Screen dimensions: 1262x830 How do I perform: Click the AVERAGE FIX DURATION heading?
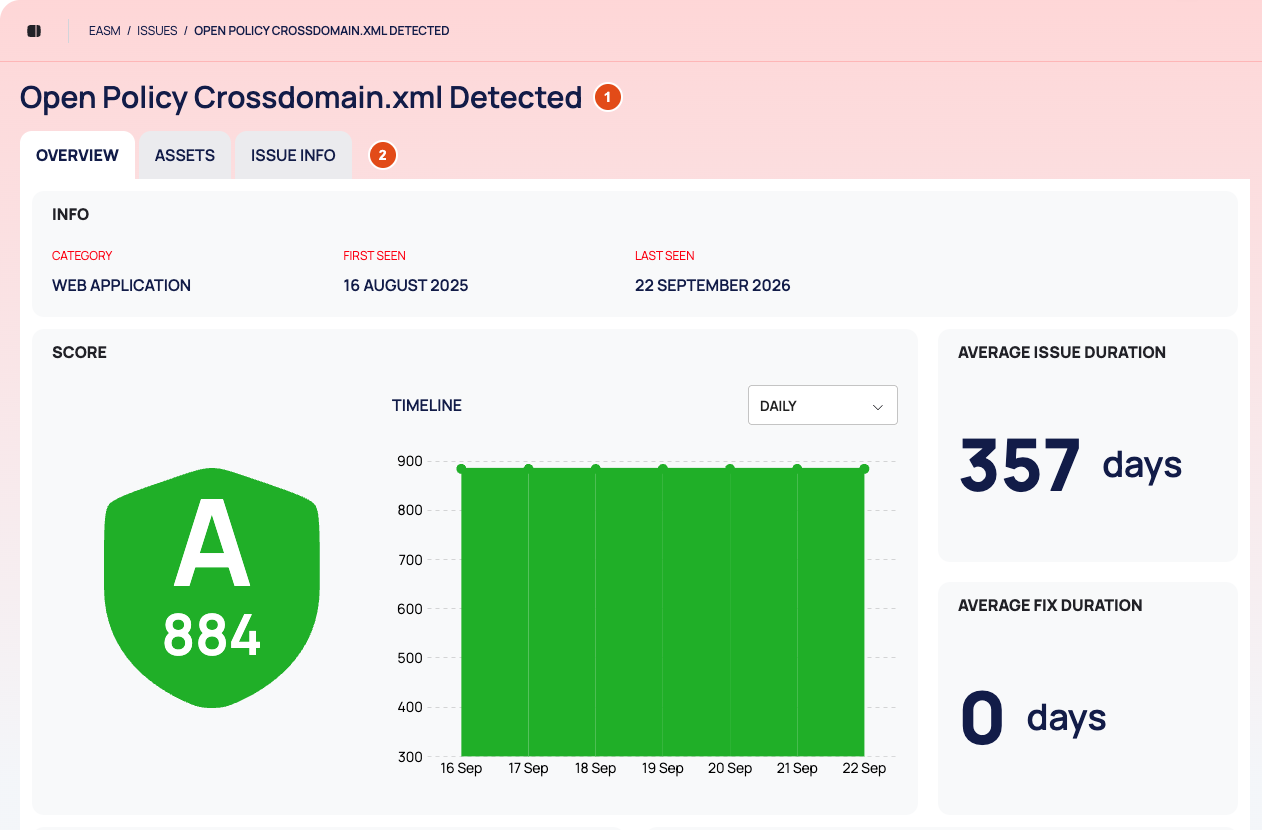click(1050, 605)
